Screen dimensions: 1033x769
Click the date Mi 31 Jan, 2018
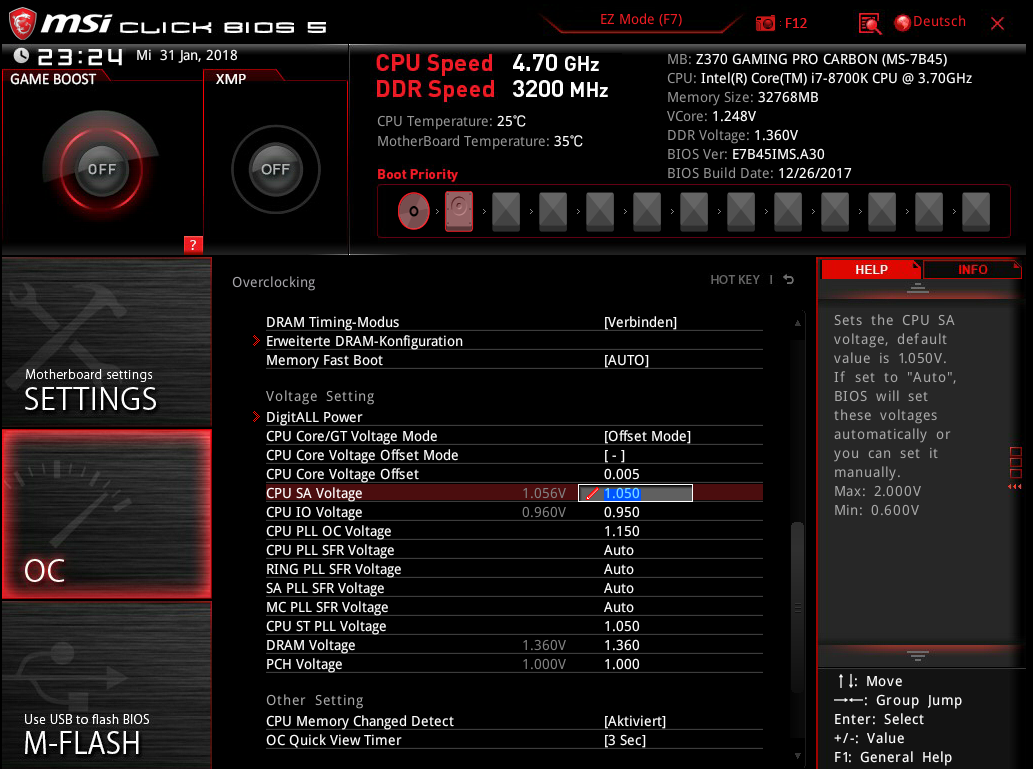[186, 55]
